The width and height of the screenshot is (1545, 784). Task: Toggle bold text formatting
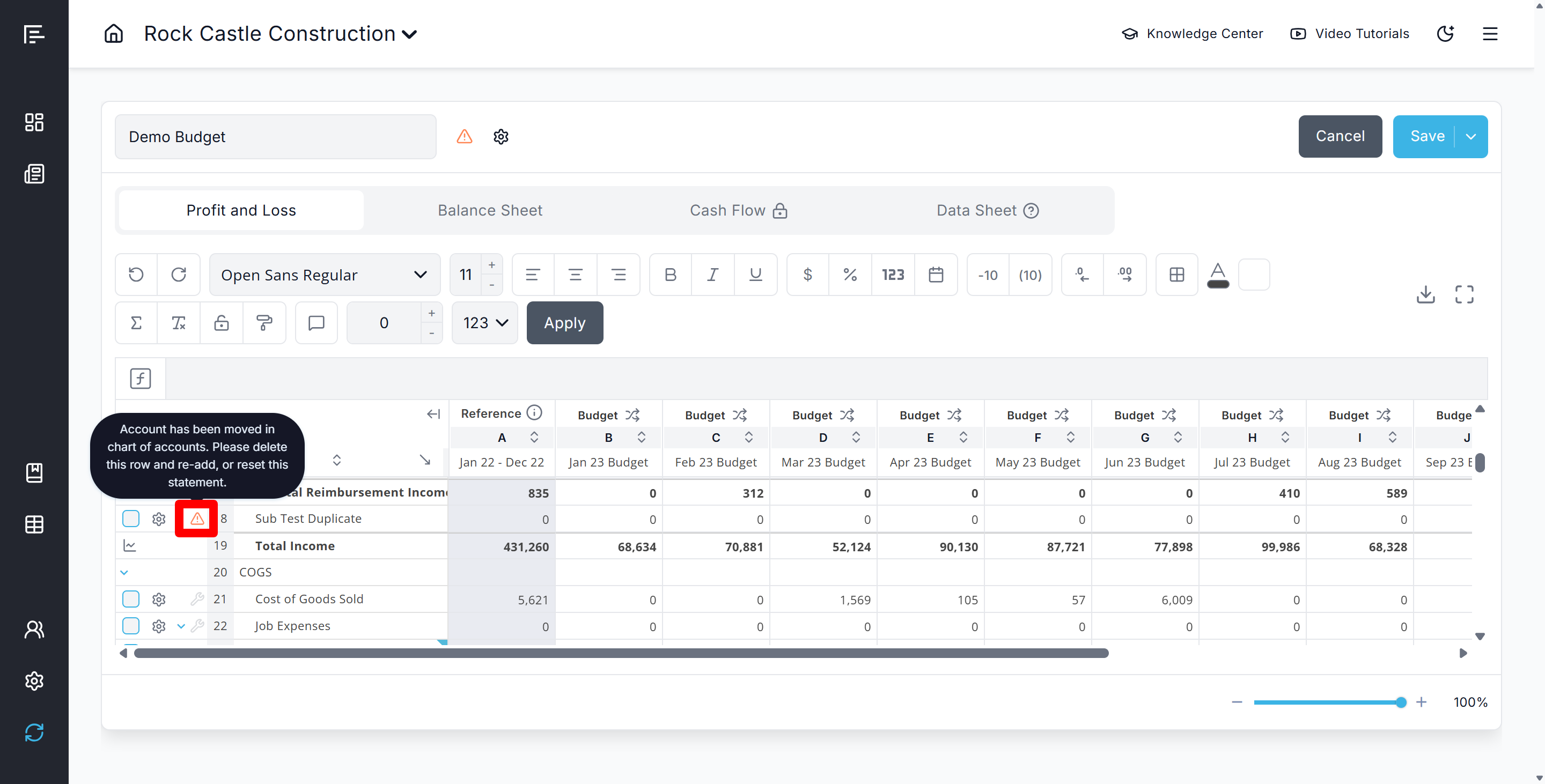pyautogui.click(x=670, y=275)
